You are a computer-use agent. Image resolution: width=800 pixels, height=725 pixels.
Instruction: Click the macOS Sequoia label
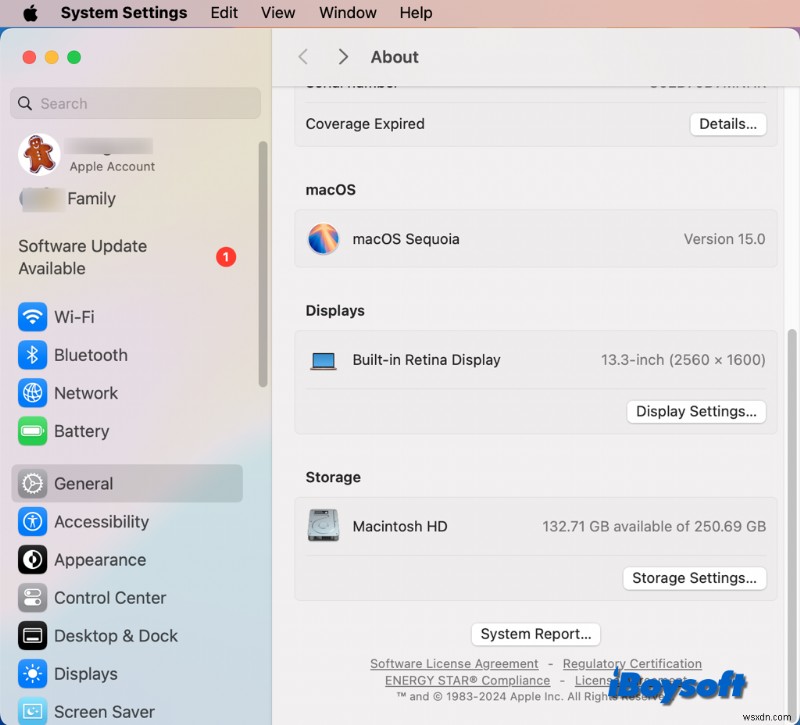pyautogui.click(x=406, y=239)
